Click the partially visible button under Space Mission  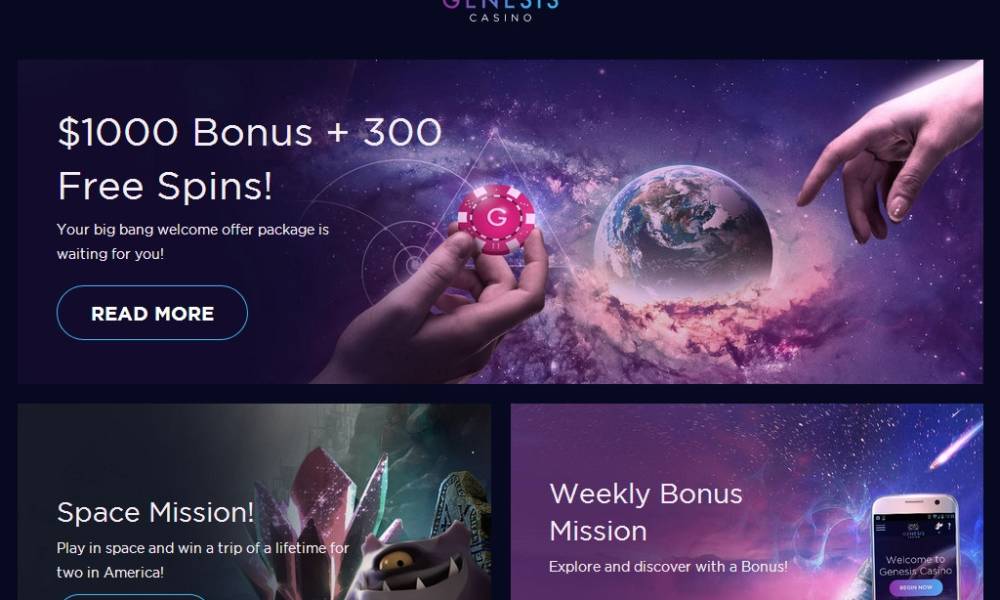[x=133, y=597]
